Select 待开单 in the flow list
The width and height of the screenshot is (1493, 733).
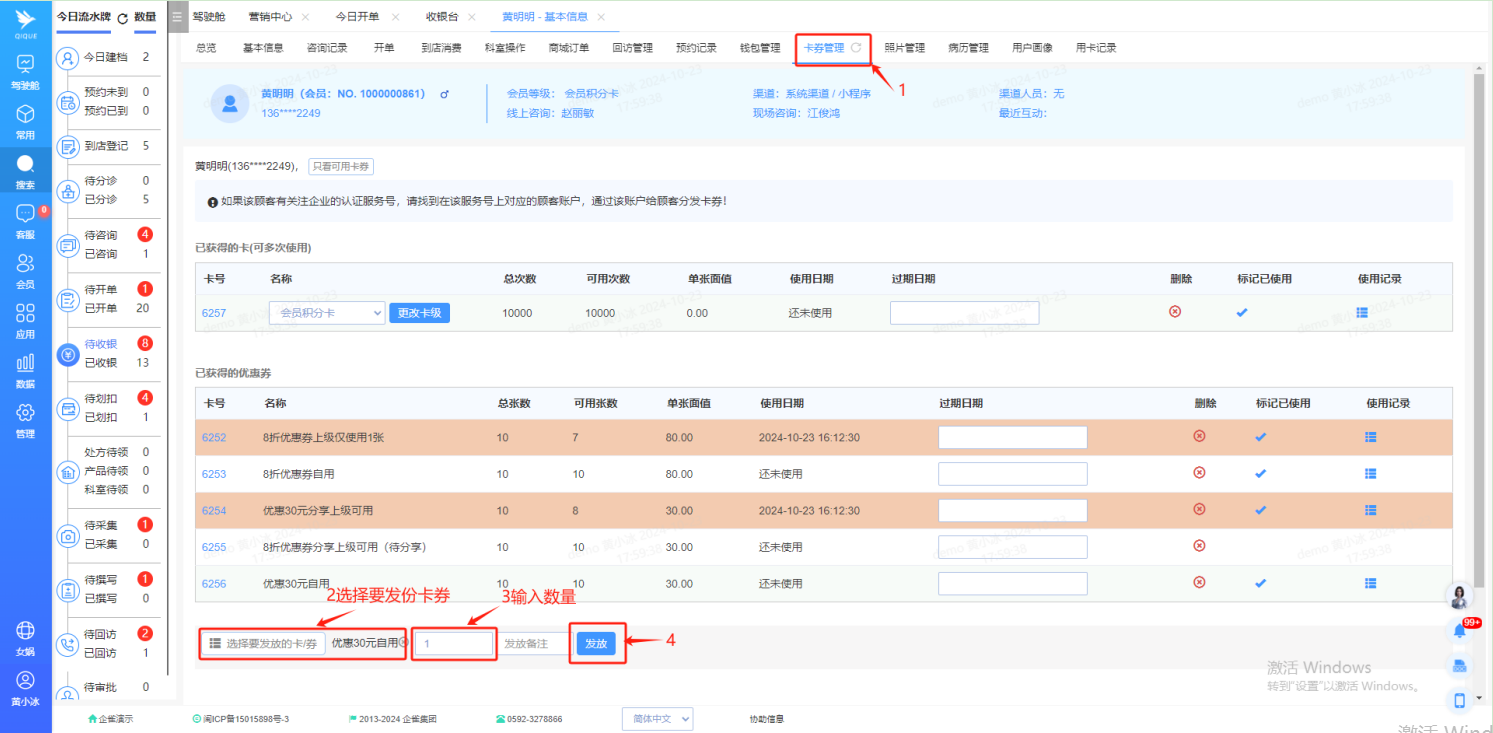100,289
